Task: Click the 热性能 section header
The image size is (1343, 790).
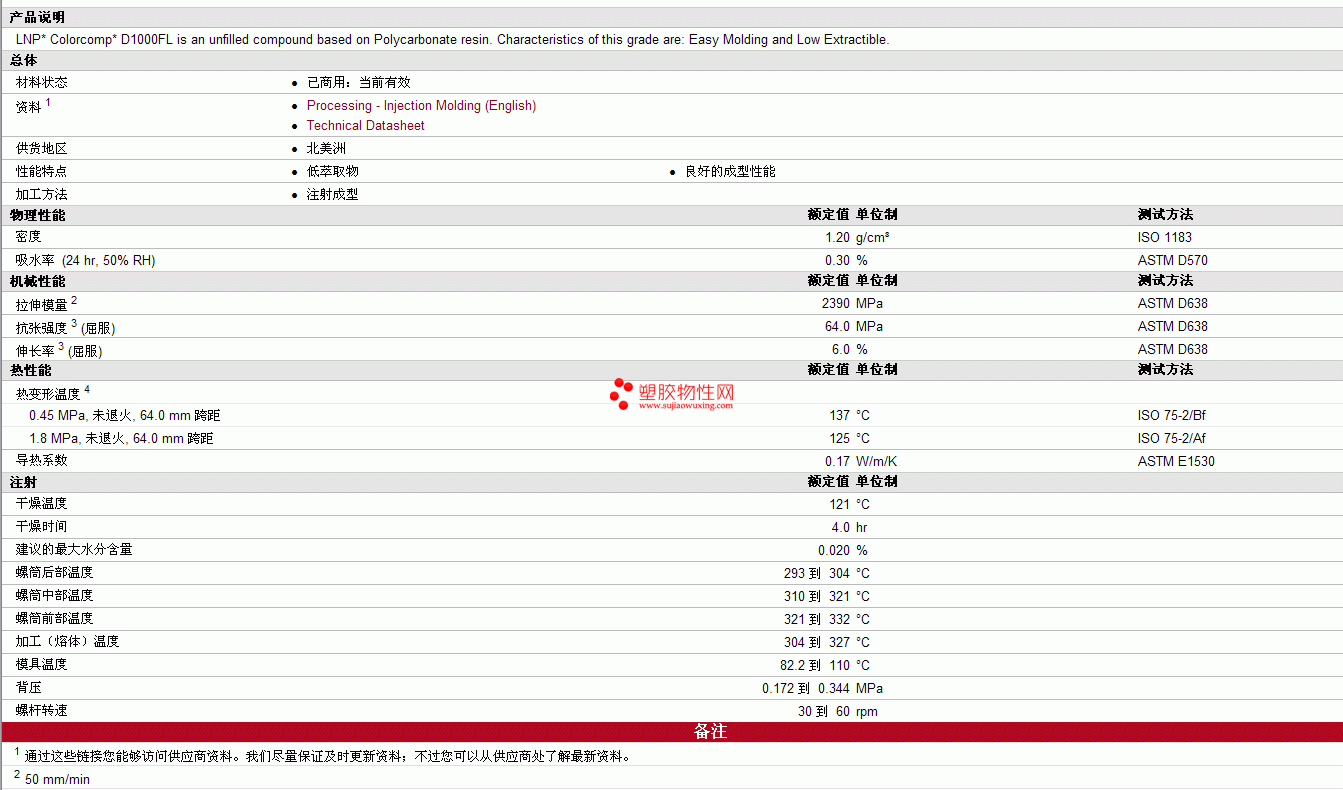Action: coord(30,370)
